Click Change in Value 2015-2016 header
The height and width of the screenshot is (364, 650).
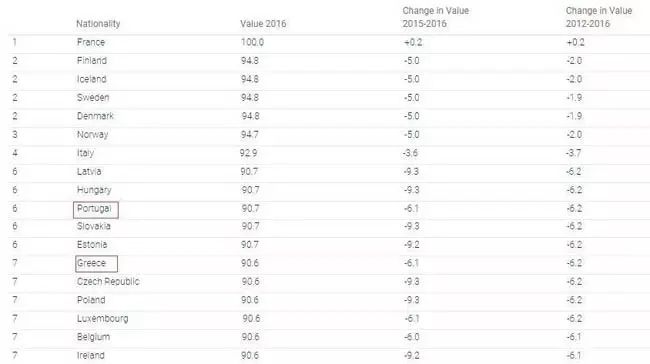coord(436,17)
